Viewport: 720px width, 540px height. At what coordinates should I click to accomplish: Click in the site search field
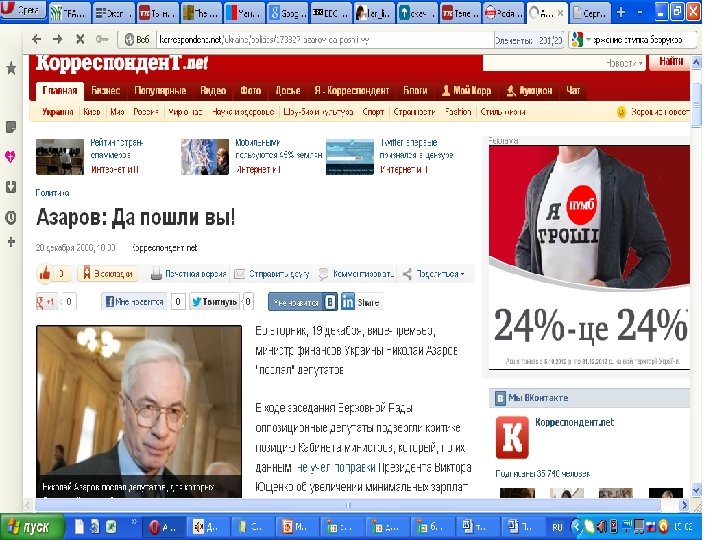click(x=544, y=63)
